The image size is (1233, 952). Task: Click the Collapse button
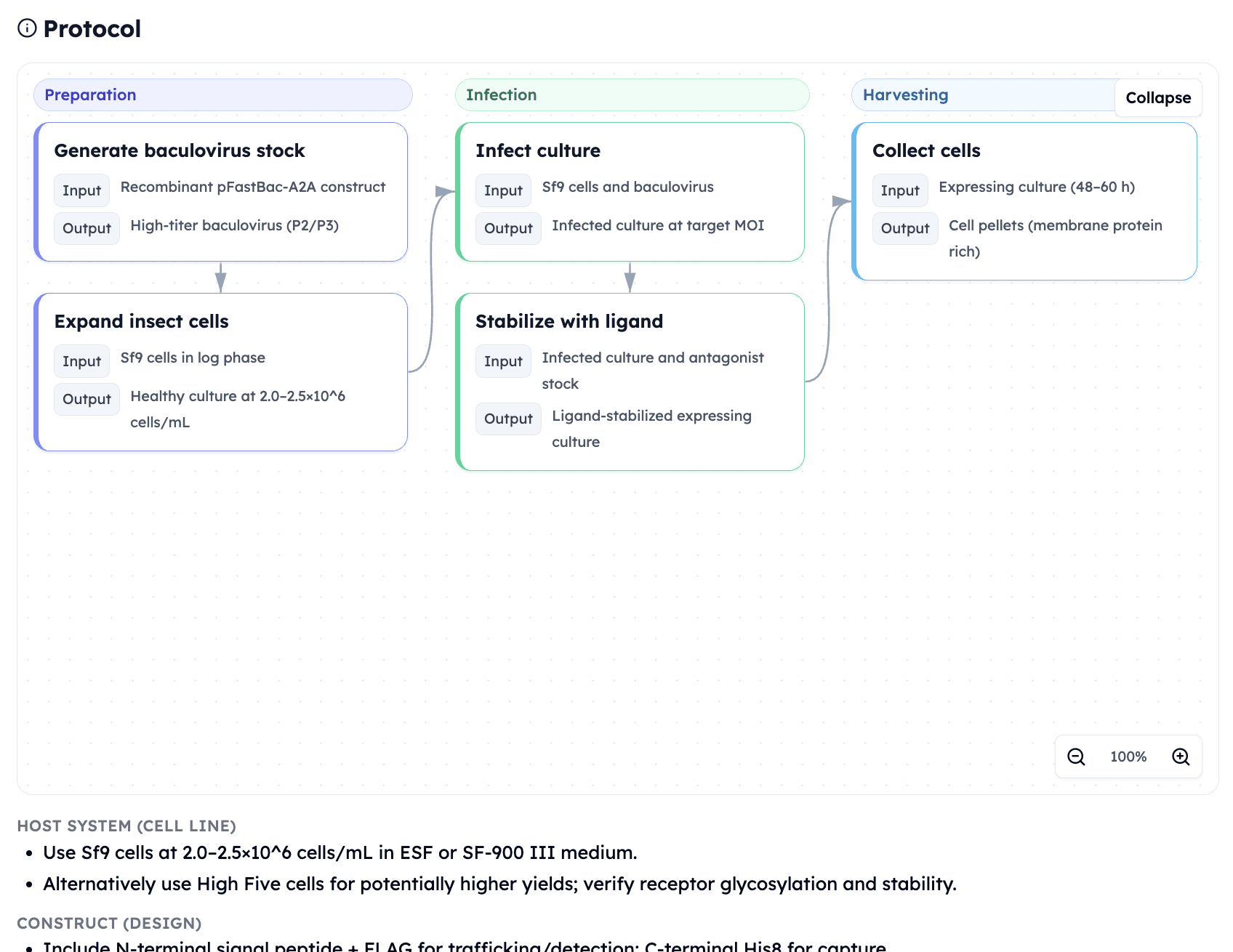click(x=1158, y=97)
